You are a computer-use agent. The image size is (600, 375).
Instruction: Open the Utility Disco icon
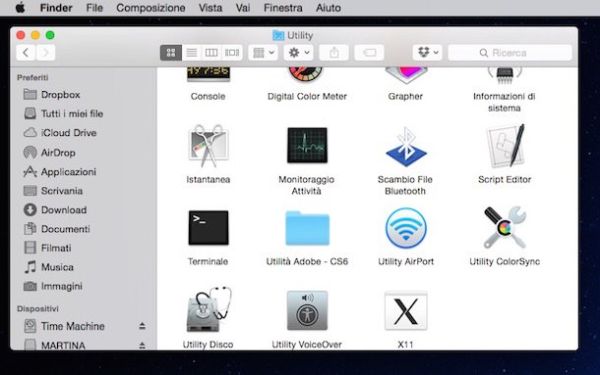pos(209,310)
